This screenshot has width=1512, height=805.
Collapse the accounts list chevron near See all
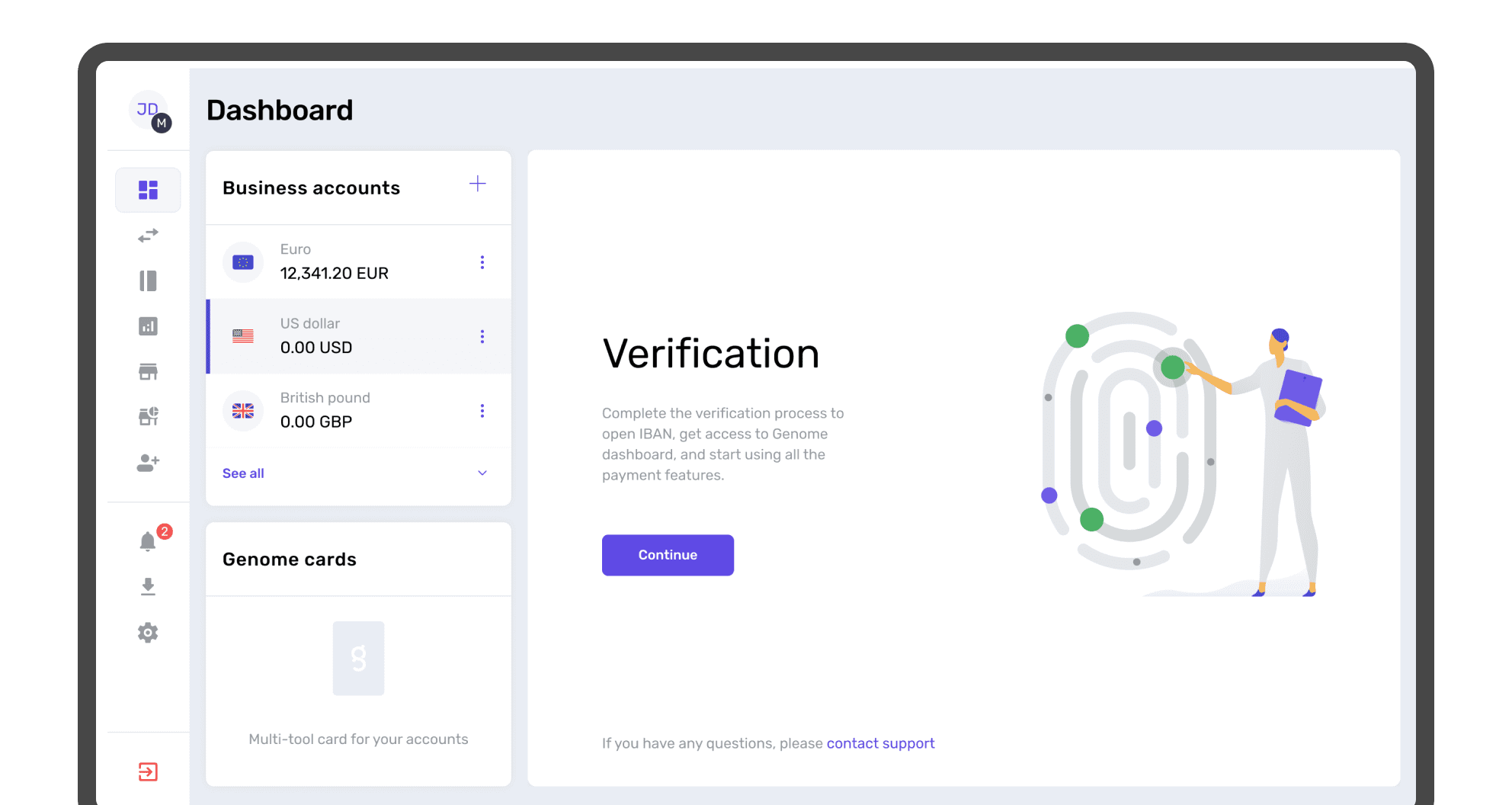(x=482, y=473)
